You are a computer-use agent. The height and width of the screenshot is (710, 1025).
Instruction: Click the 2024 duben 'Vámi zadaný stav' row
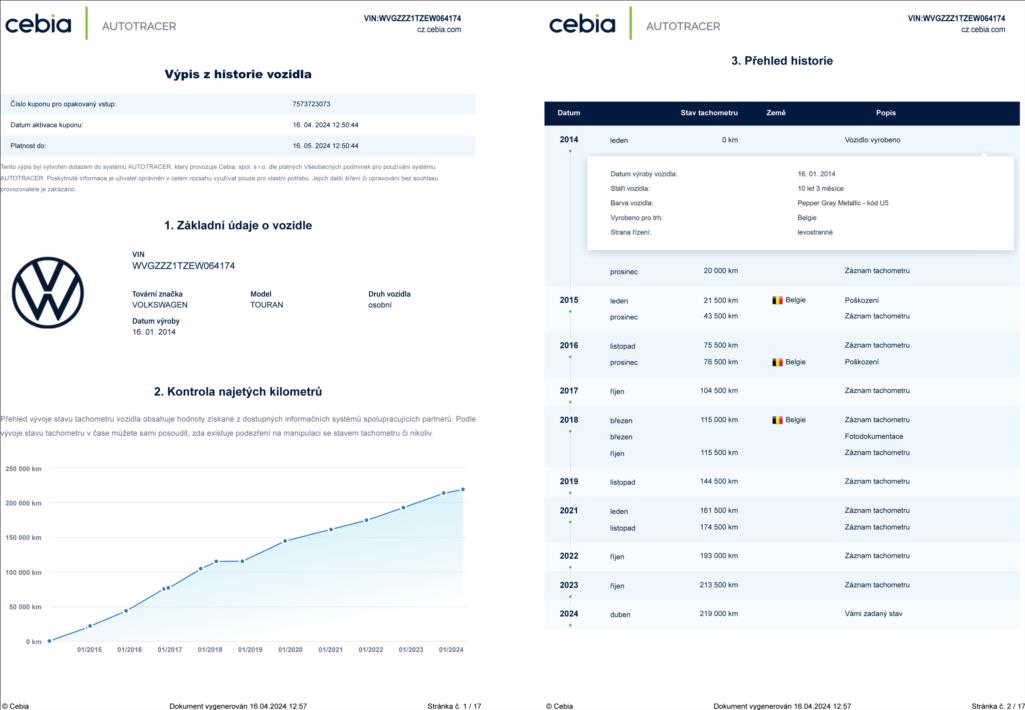tap(873, 614)
